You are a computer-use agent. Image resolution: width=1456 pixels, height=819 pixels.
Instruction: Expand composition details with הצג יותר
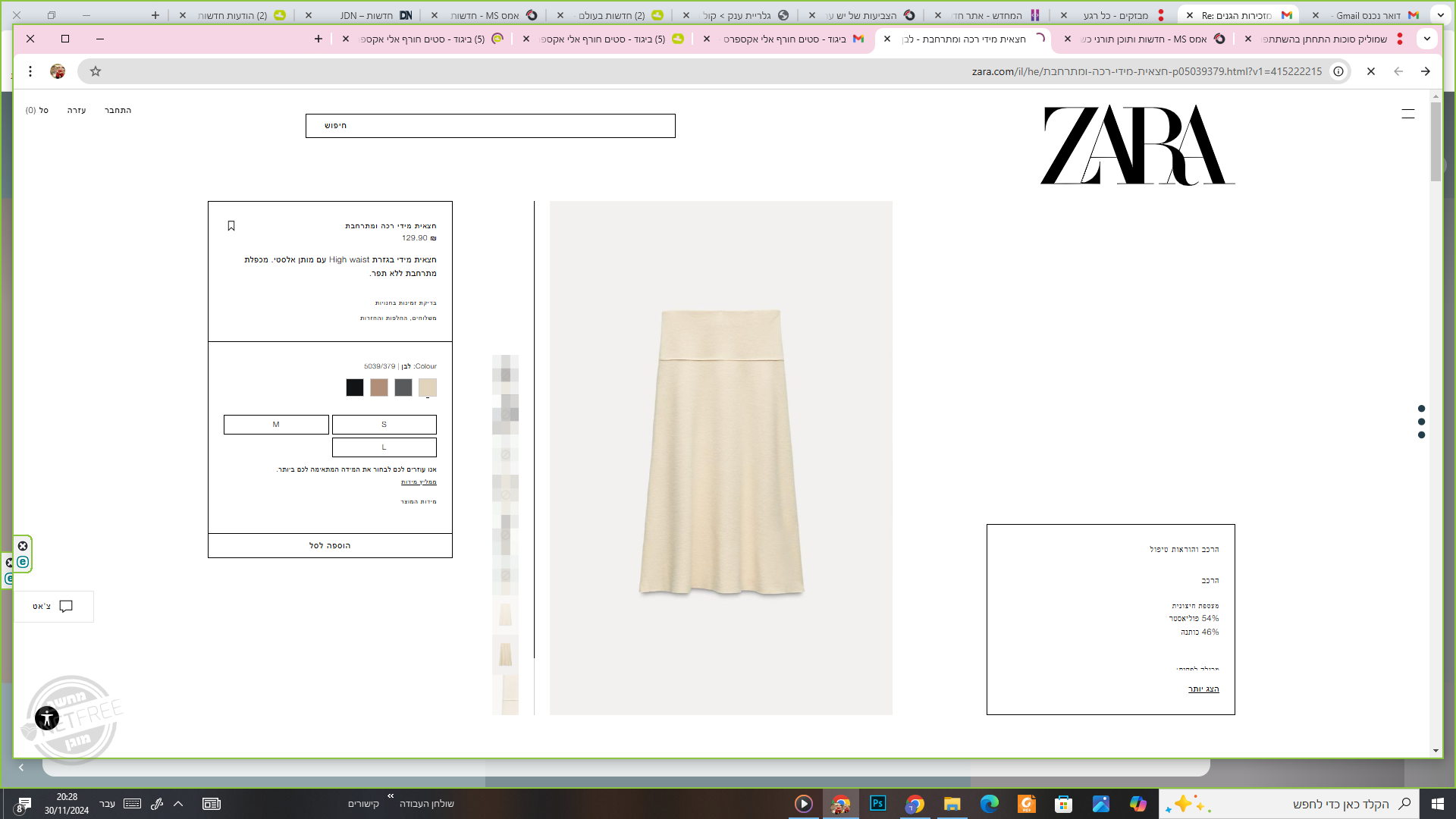pos(1203,689)
